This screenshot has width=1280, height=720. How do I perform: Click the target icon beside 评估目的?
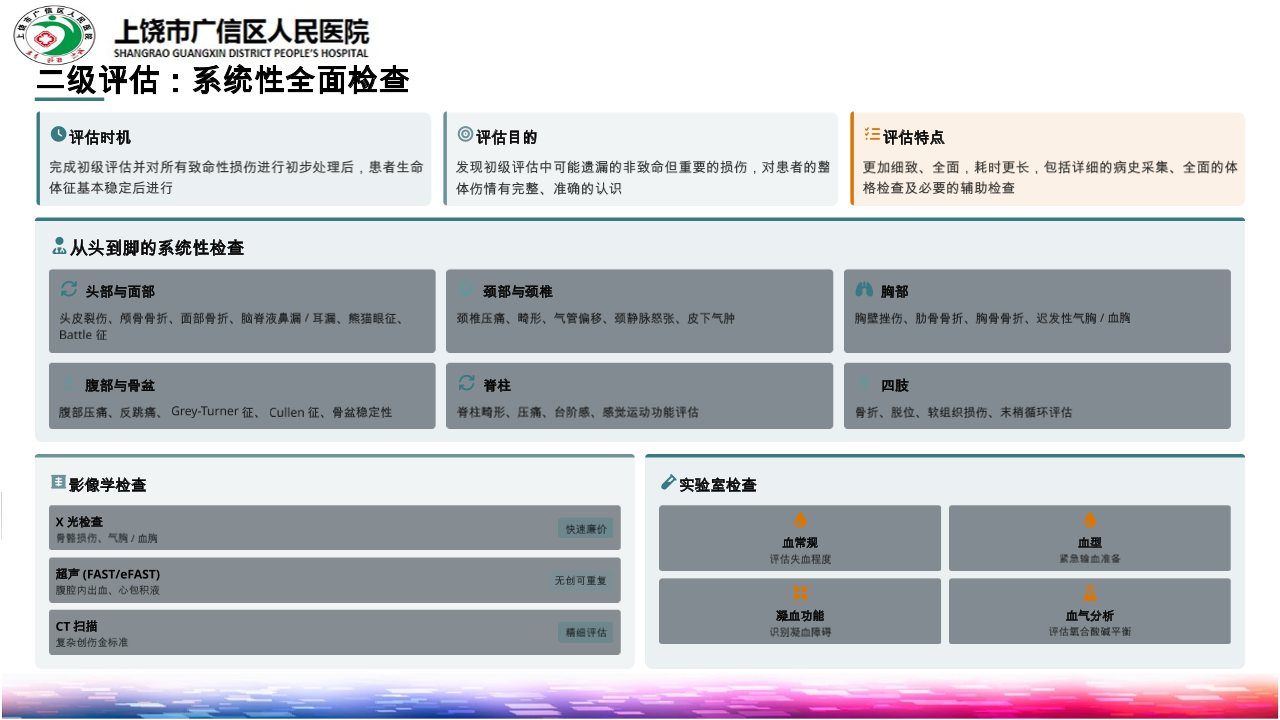tap(465, 135)
